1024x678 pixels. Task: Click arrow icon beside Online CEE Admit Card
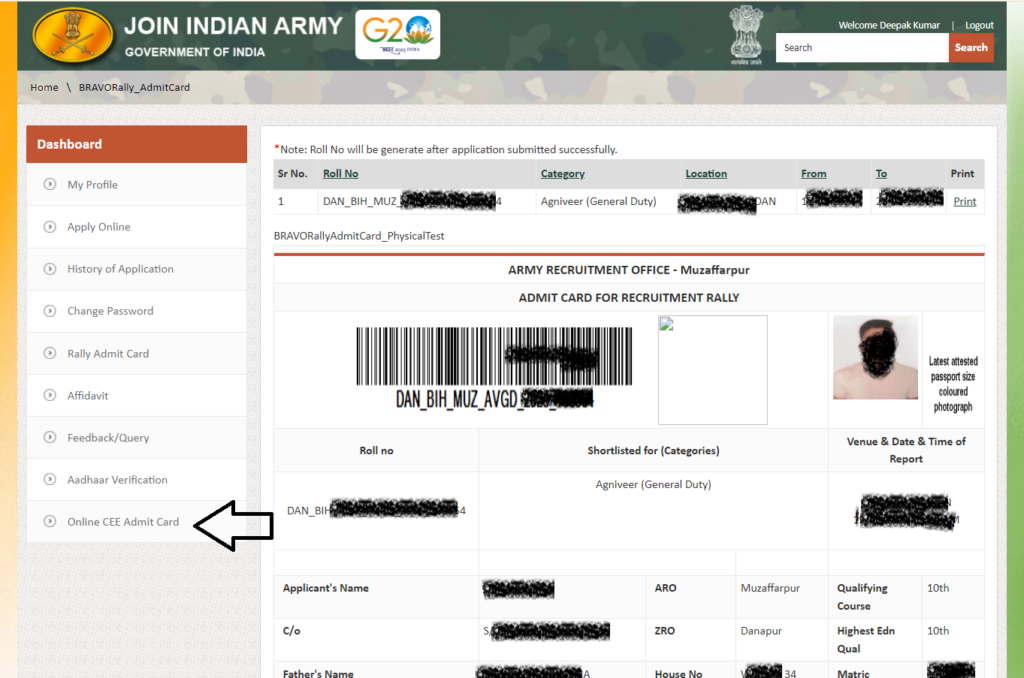coord(50,521)
